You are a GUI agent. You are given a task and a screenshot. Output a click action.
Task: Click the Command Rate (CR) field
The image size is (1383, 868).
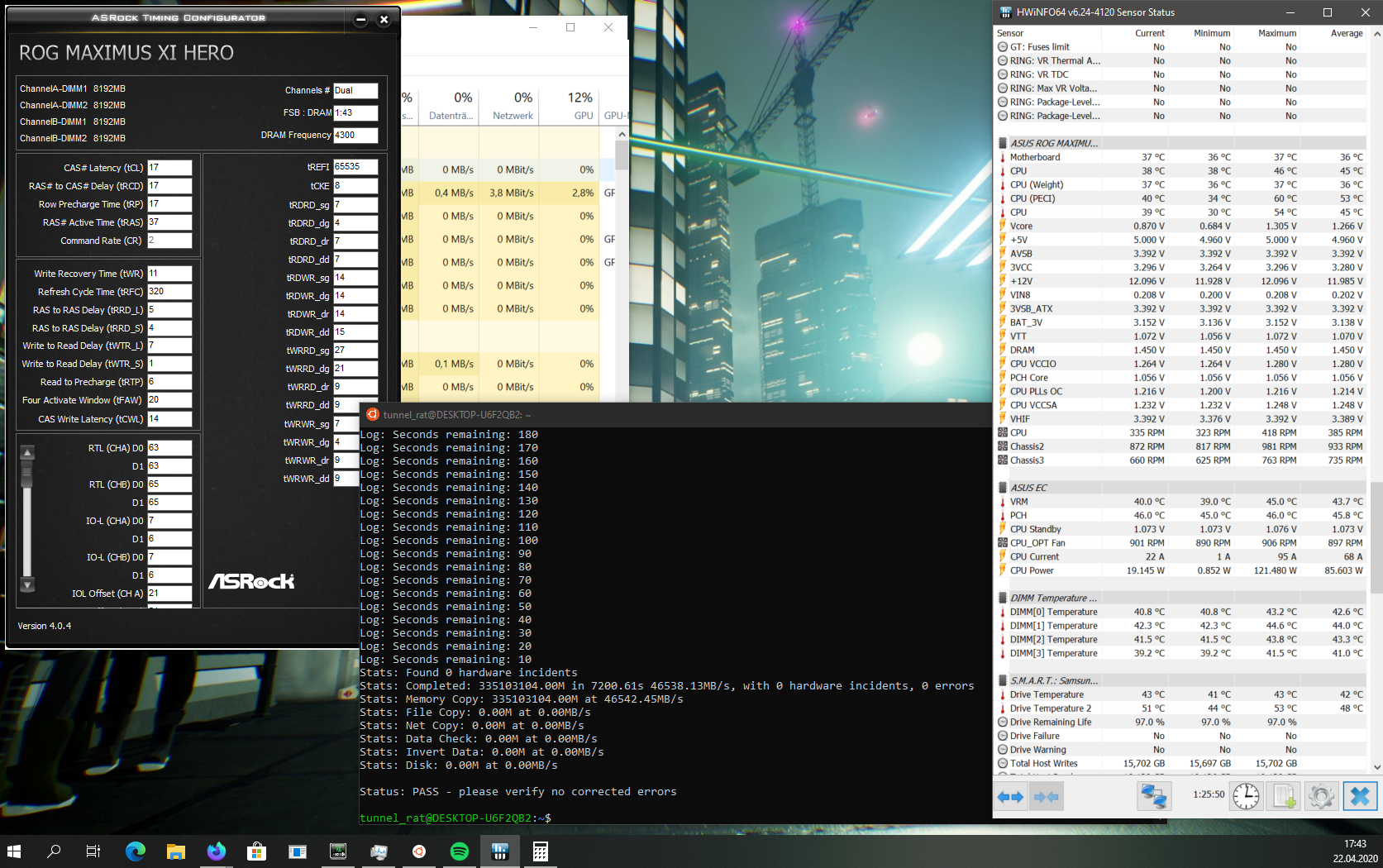click(x=169, y=241)
